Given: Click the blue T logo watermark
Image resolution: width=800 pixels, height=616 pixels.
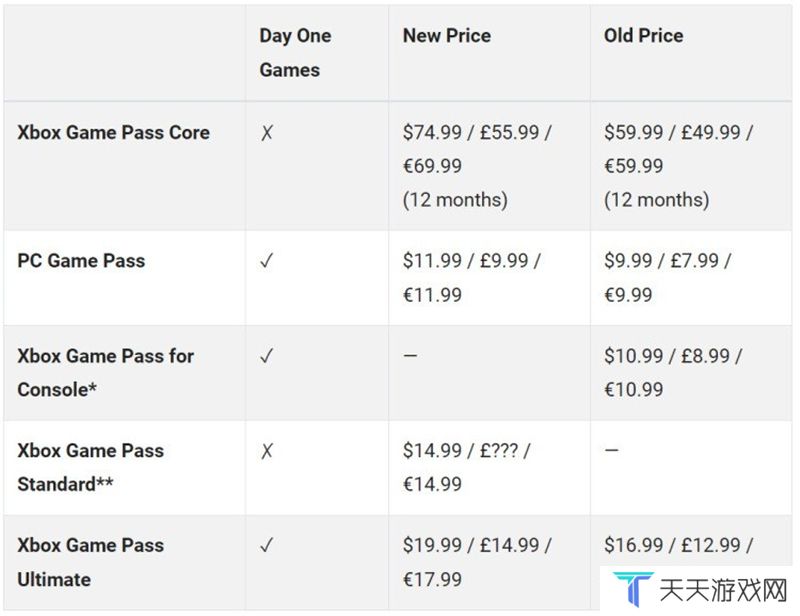Looking at the screenshot, I should point(633,589).
